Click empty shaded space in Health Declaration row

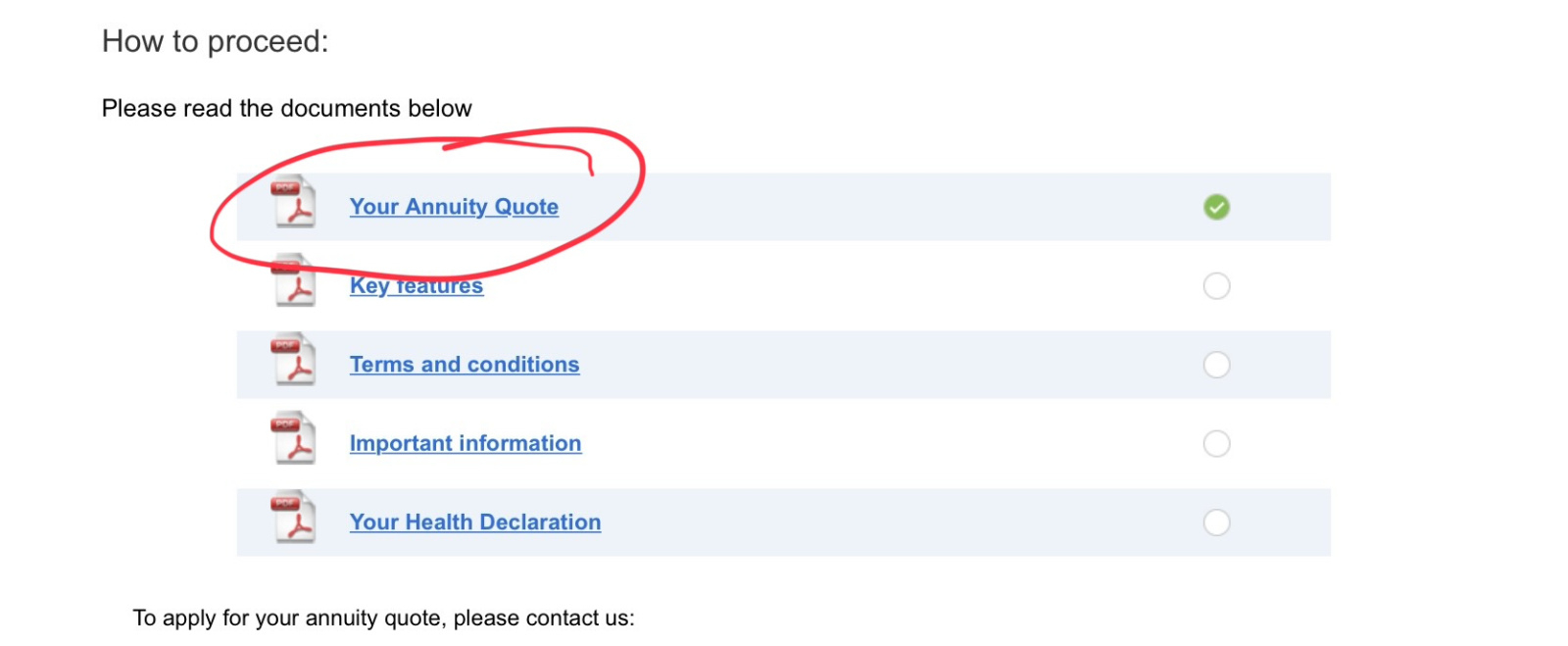pyautogui.click(x=882, y=522)
